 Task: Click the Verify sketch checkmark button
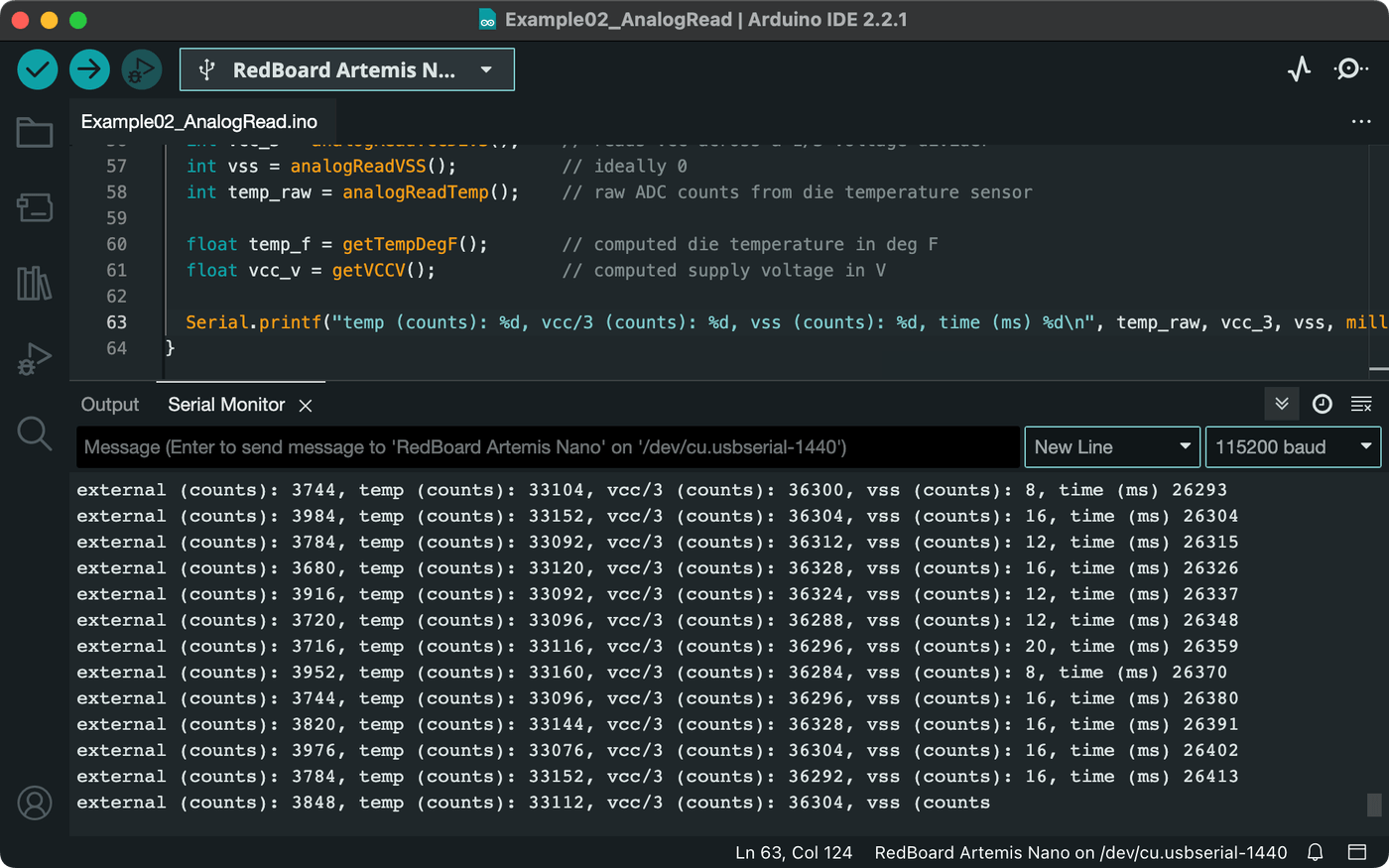38,69
